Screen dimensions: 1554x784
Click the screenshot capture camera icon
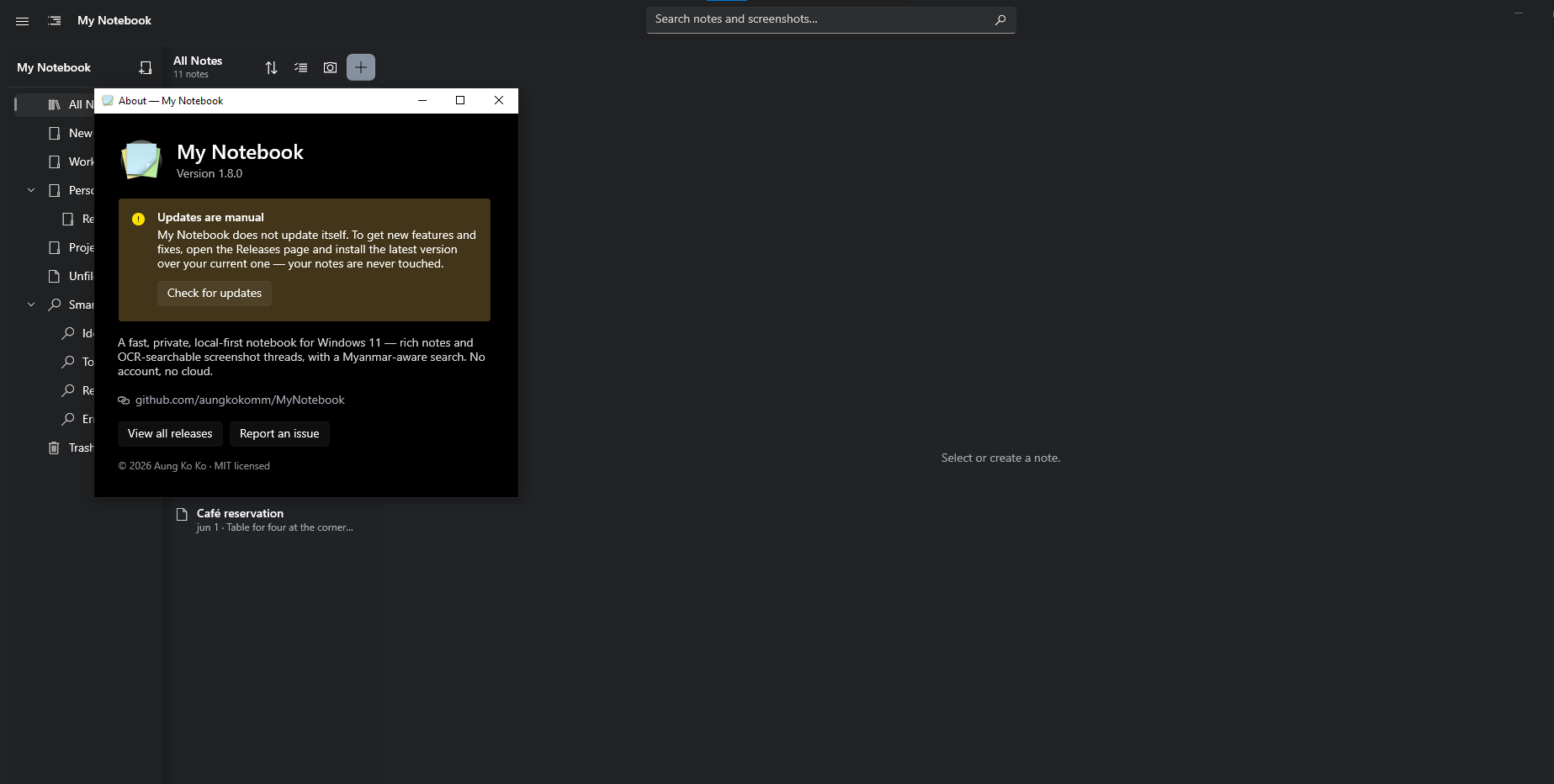[x=330, y=67]
